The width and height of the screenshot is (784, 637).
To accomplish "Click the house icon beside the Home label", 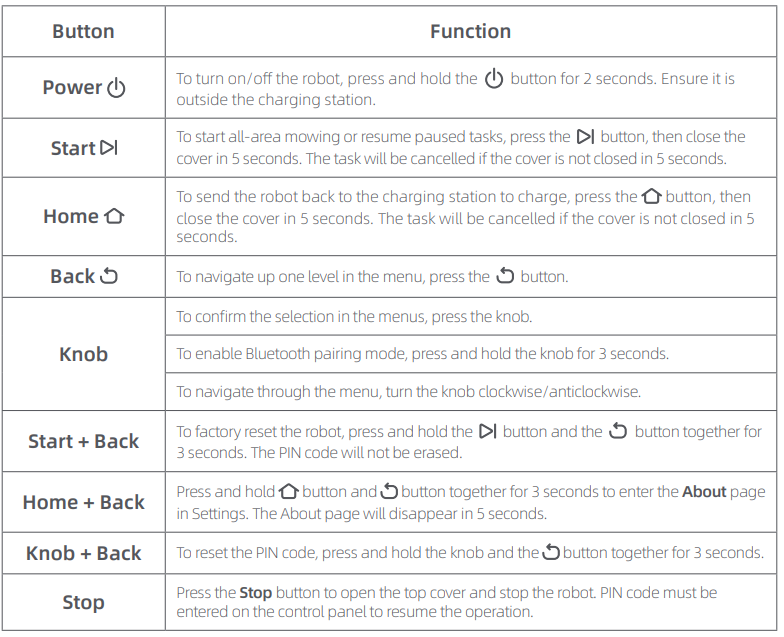I will (114, 216).
